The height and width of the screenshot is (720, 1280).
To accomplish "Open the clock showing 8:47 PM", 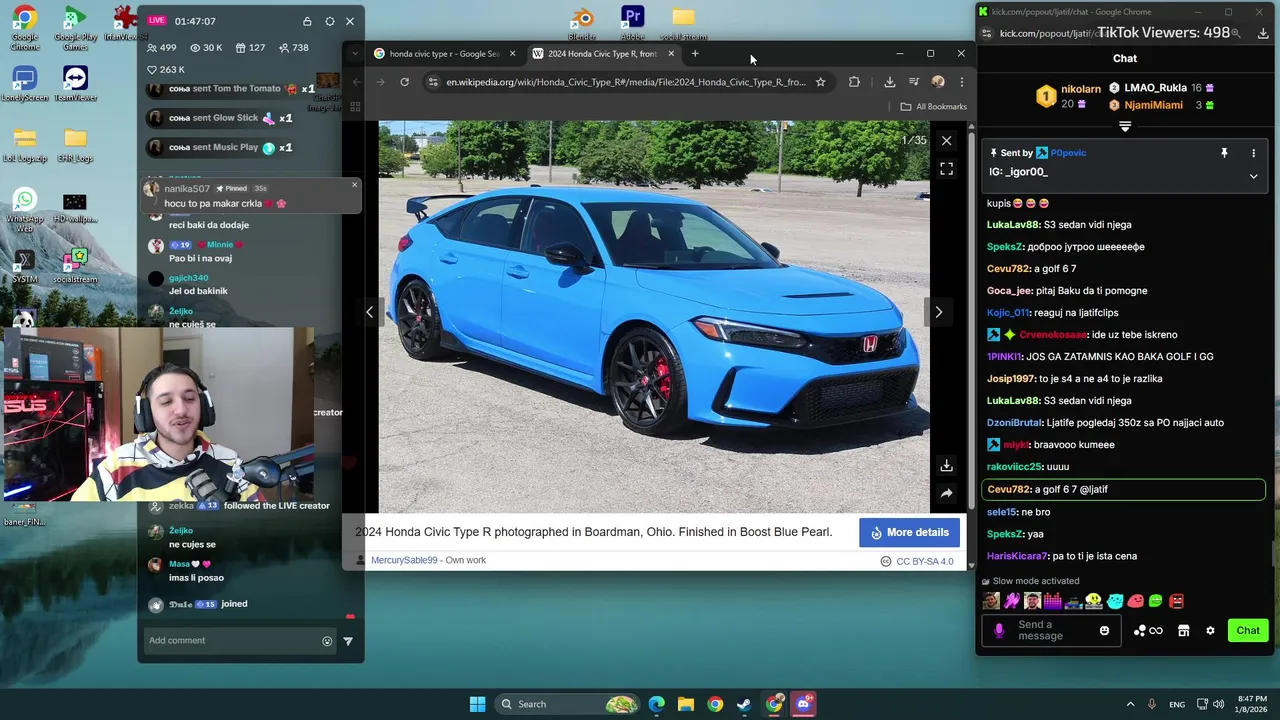I will 1252,704.
